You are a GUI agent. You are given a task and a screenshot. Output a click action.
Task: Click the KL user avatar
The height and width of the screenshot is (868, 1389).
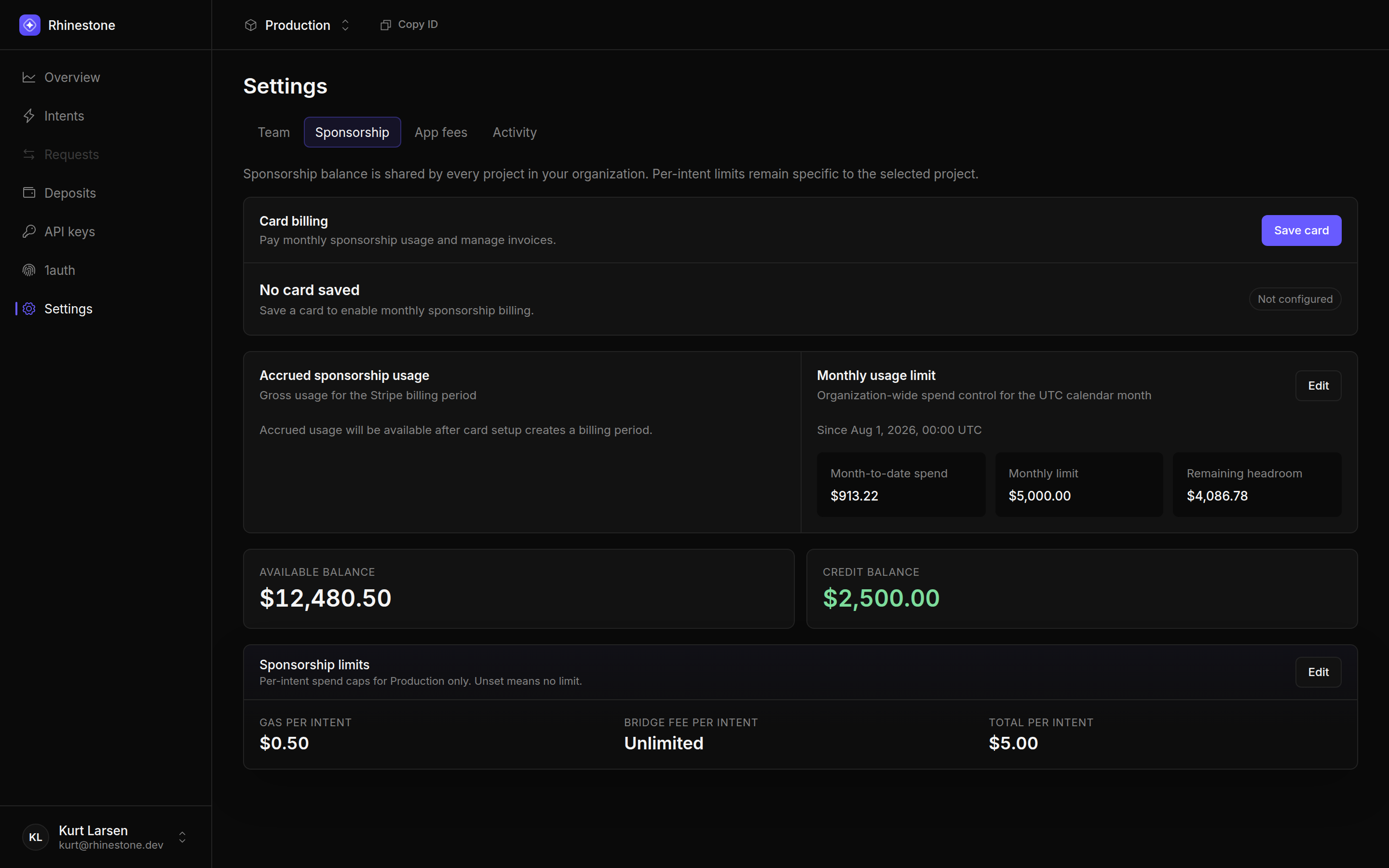[x=36, y=837]
